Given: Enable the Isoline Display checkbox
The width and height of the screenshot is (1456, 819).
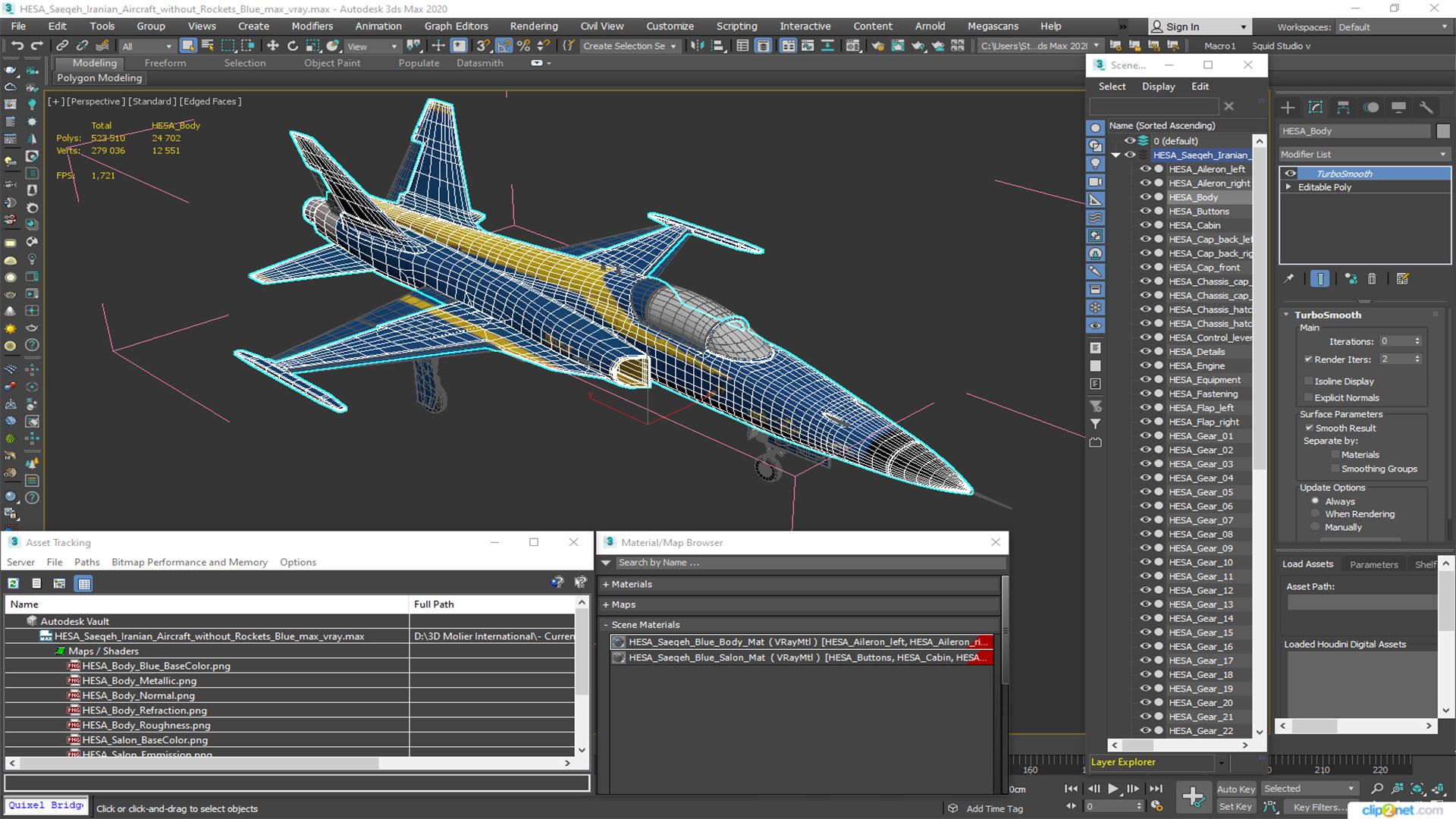Looking at the screenshot, I should pyautogui.click(x=1308, y=381).
